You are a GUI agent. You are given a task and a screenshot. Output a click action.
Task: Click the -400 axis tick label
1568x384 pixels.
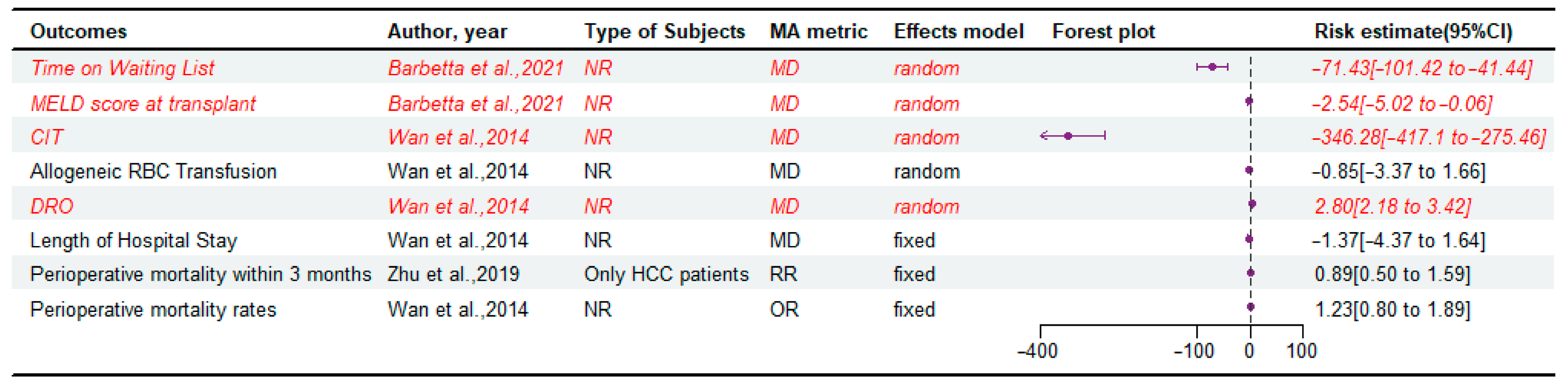coord(1038,351)
